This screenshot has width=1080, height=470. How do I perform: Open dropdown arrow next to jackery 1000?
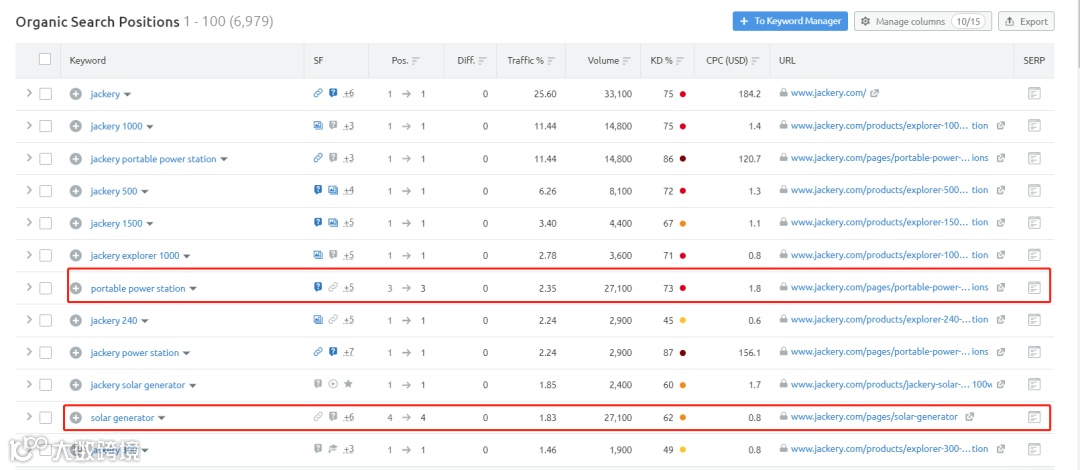click(x=150, y=127)
